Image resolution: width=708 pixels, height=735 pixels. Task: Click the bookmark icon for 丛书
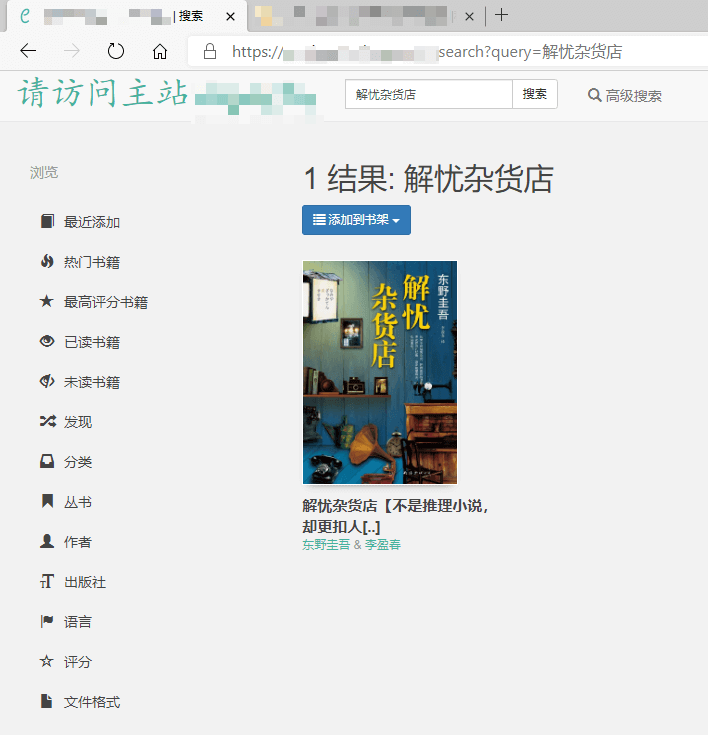pyautogui.click(x=47, y=501)
